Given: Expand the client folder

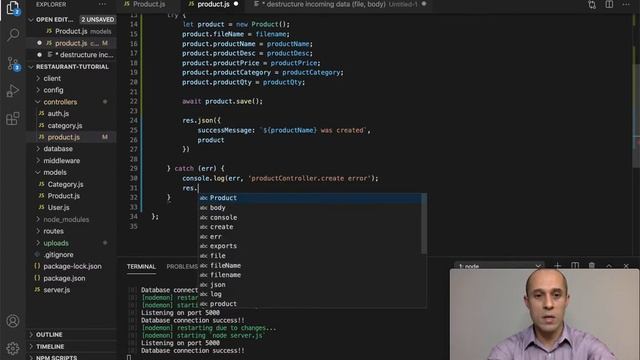Looking at the screenshot, I should (x=52, y=78).
